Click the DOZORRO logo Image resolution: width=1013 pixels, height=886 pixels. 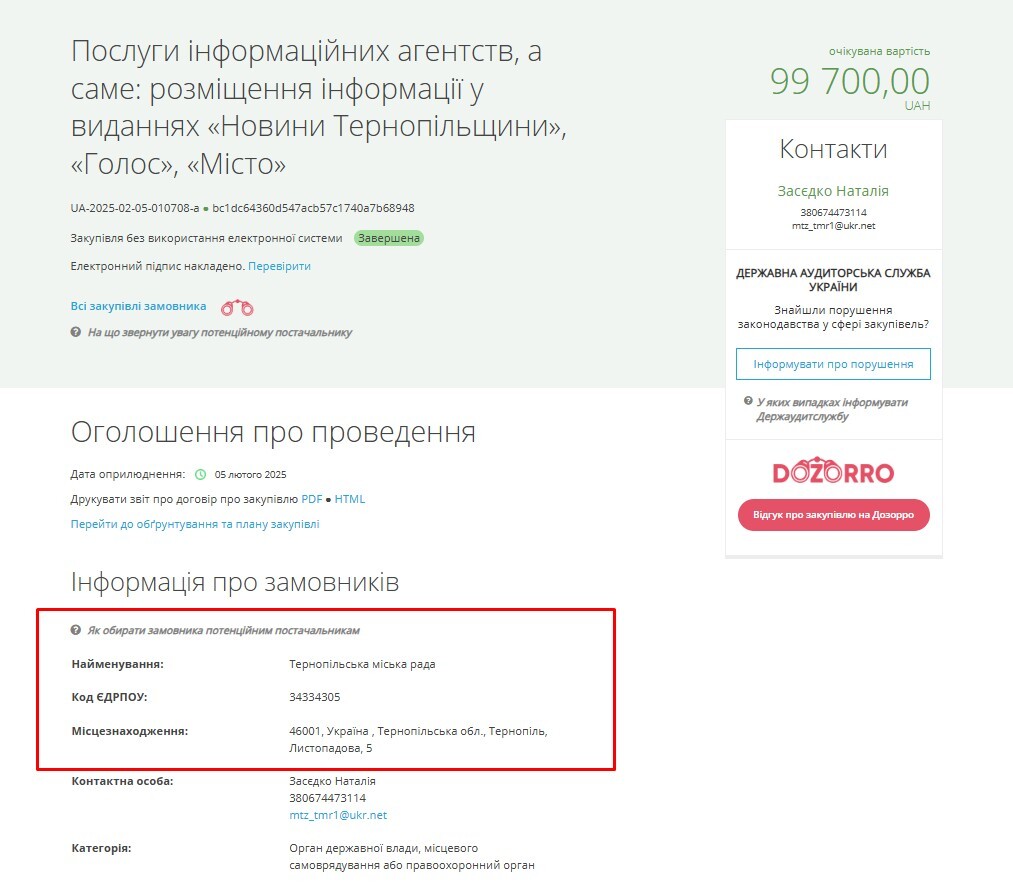(x=833, y=471)
